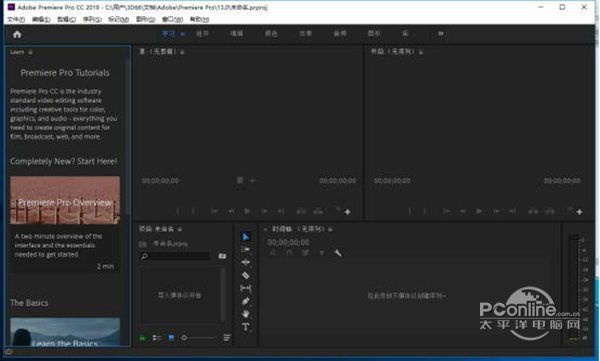Open the 标记(M) menu
This screenshot has height=361, width=600.
(x=119, y=19)
